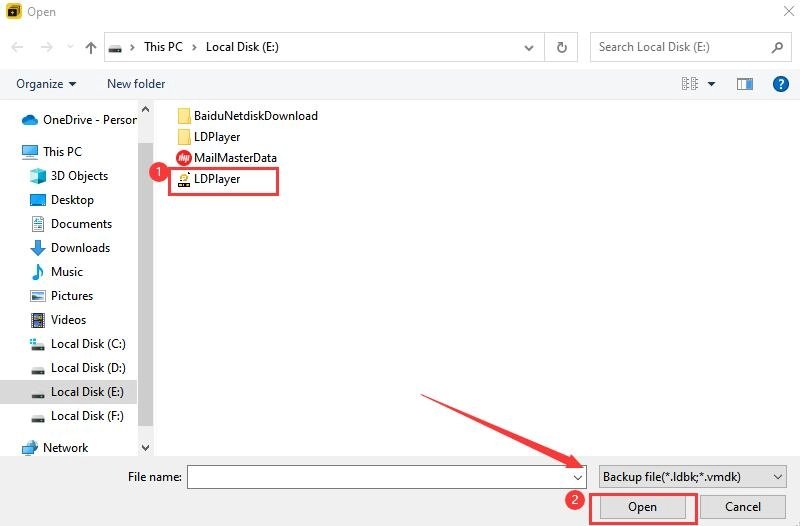This screenshot has height=526, width=800.
Task: Go back using the left arrow
Action: 17,47
